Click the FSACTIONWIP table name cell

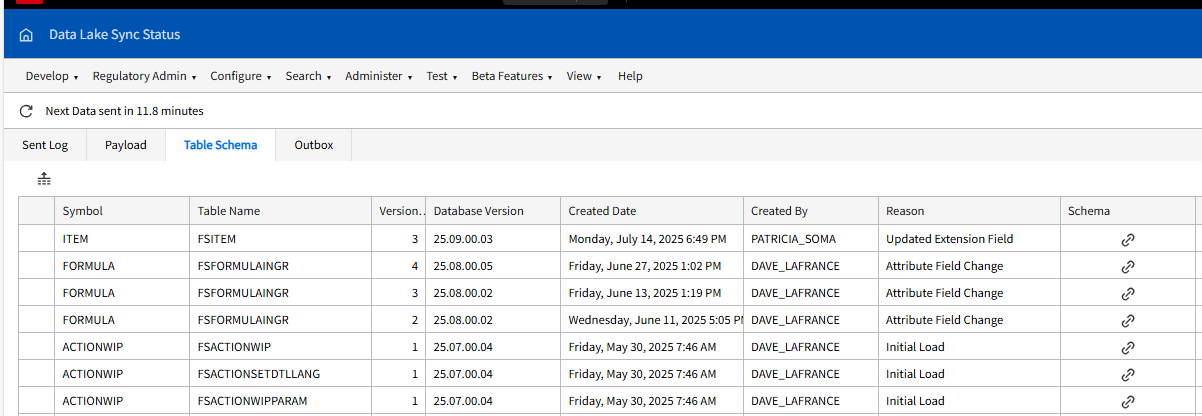tap(281, 347)
